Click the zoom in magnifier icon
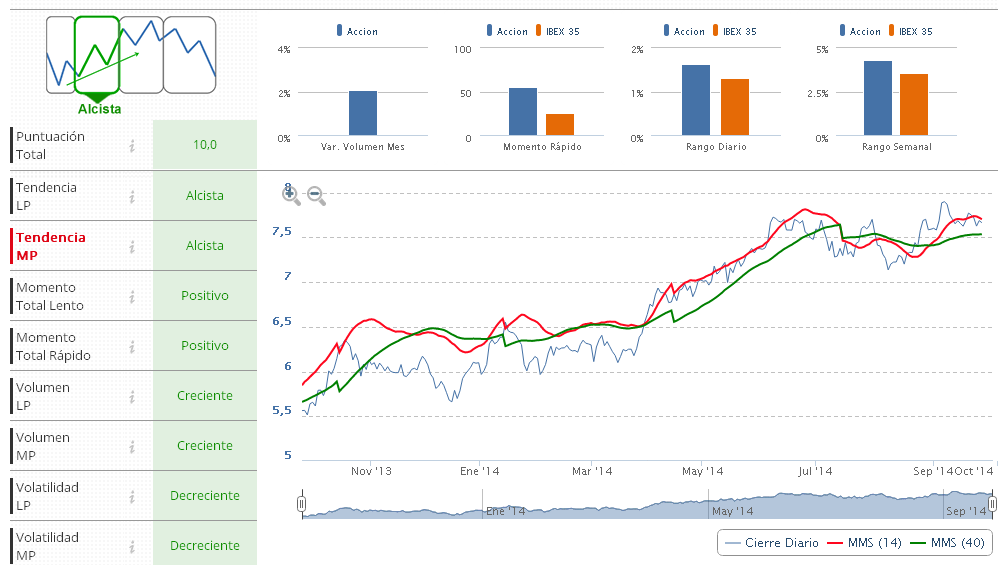This screenshot has height=565, width=999. pyautogui.click(x=291, y=195)
